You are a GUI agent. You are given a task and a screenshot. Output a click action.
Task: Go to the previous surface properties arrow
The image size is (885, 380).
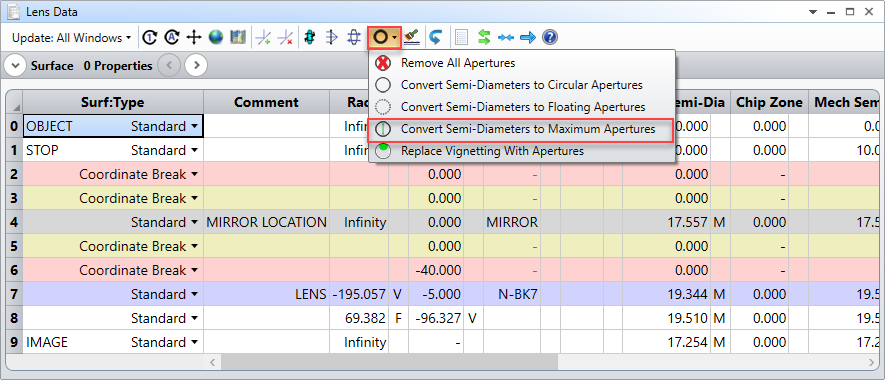[x=169, y=65]
